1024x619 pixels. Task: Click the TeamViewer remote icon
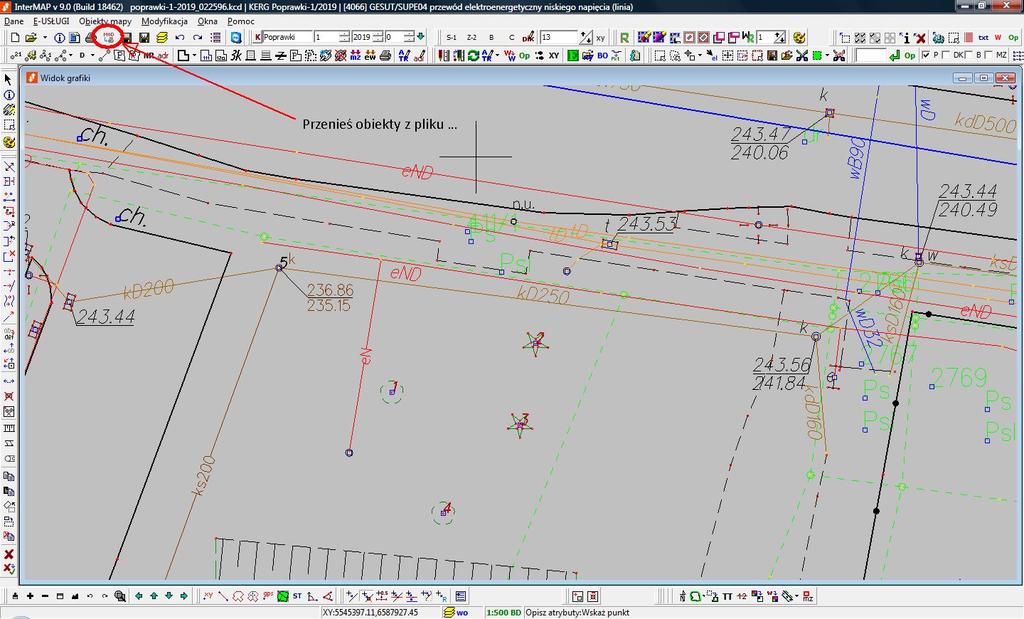[236, 38]
